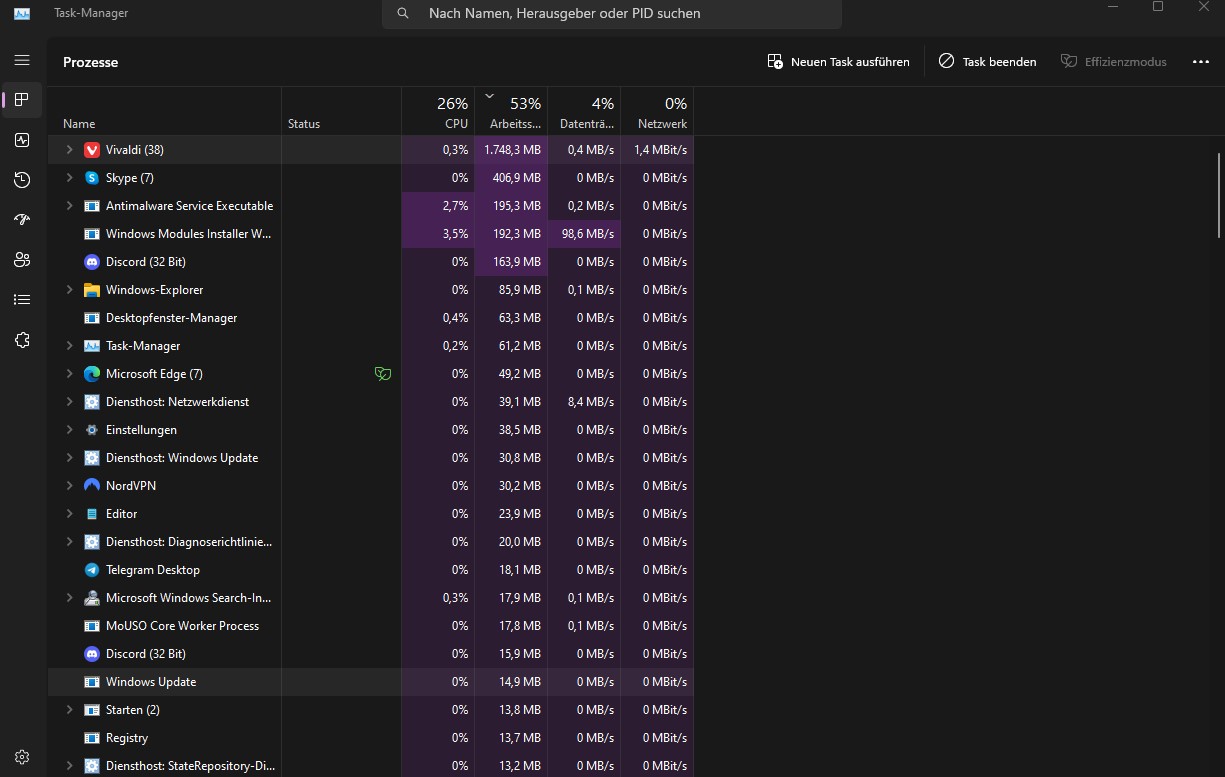The width and height of the screenshot is (1225, 777).
Task: Sort by Netzwerk column header
Action: 657,111
